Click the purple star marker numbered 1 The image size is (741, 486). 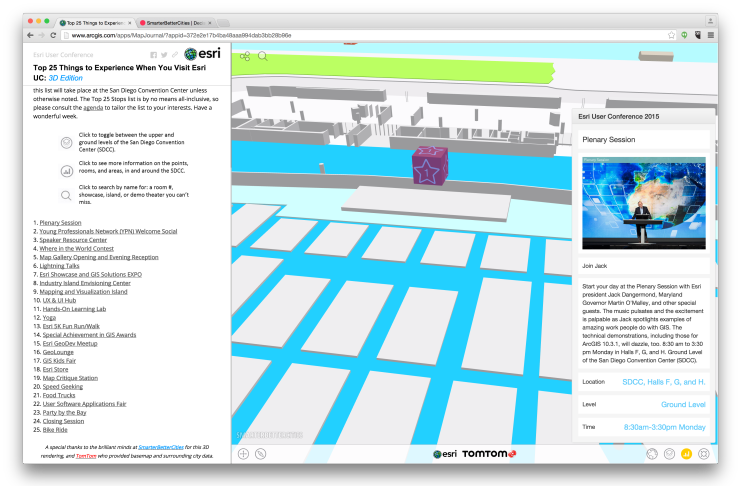(430, 165)
